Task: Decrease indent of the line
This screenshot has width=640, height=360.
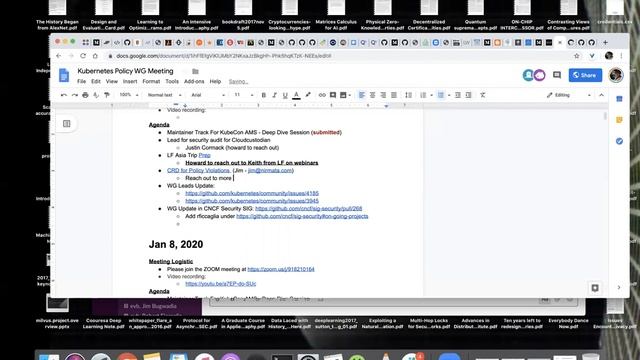Action: [458, 95]
